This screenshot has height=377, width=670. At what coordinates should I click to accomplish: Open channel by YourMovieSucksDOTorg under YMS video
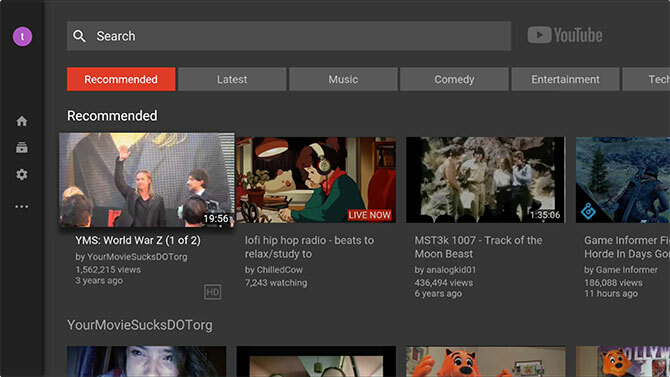(131, 257)
